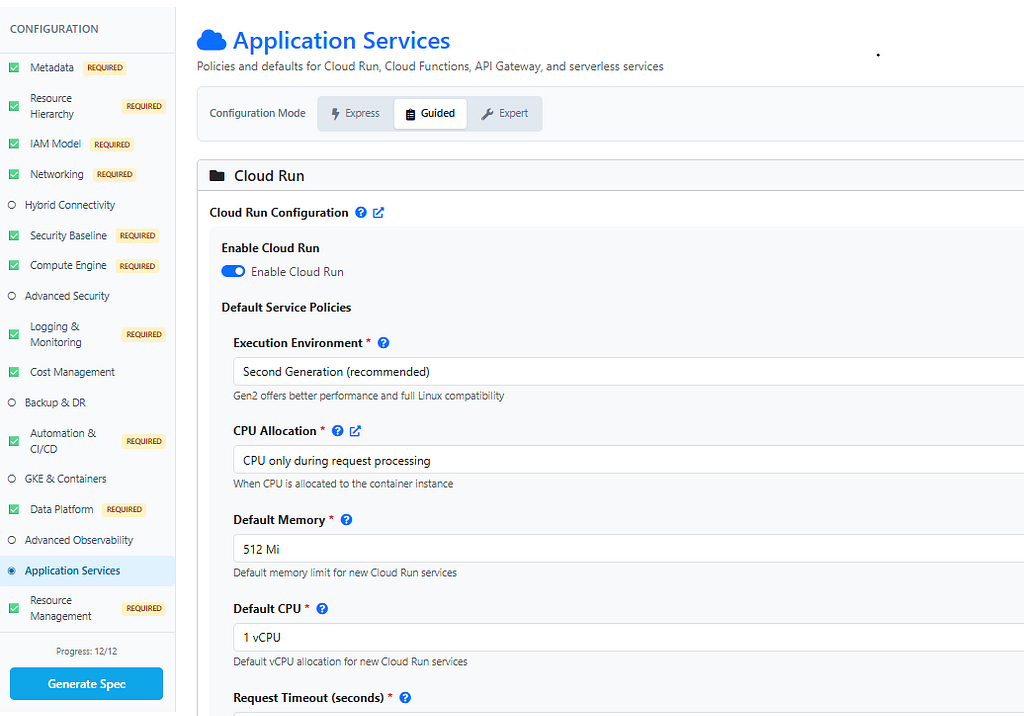Viewport: 1024px width, 716px height.
Task: Go to GKE & Containers section
Action: tap(88, 479)
